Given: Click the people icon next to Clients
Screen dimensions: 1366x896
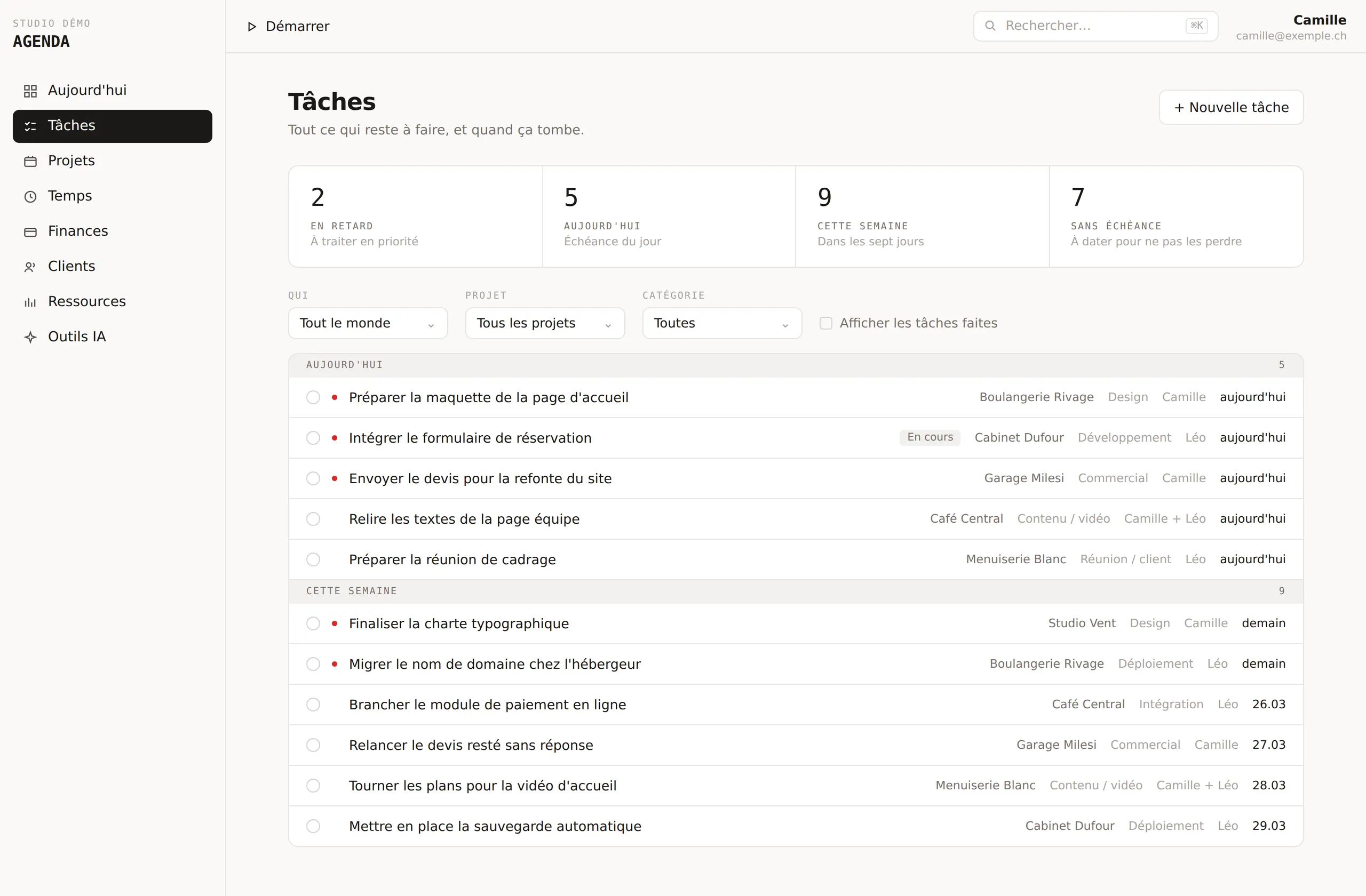Looking at the screenshot, I should tap(30, 267).
